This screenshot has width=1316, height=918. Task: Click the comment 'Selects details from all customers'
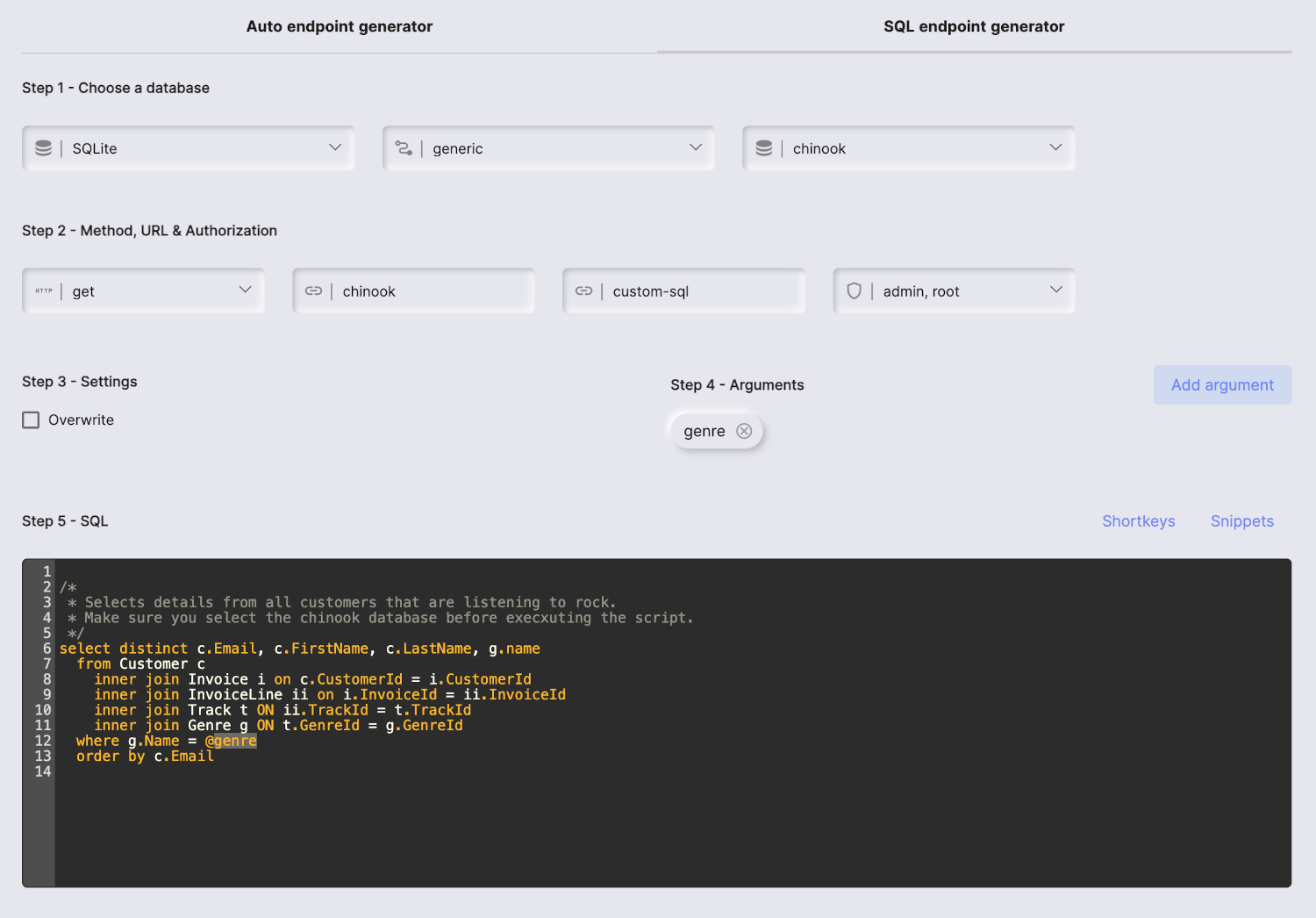pyautogui.click(x=342, y=603)
